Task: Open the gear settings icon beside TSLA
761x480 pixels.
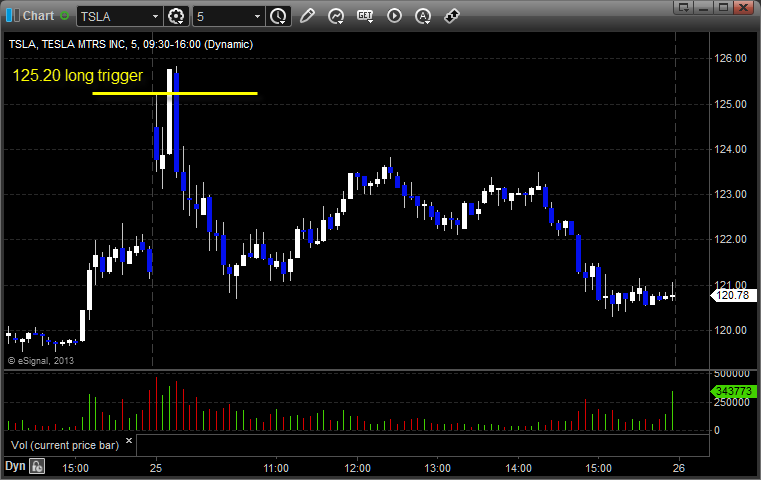Action: (176, 16)
